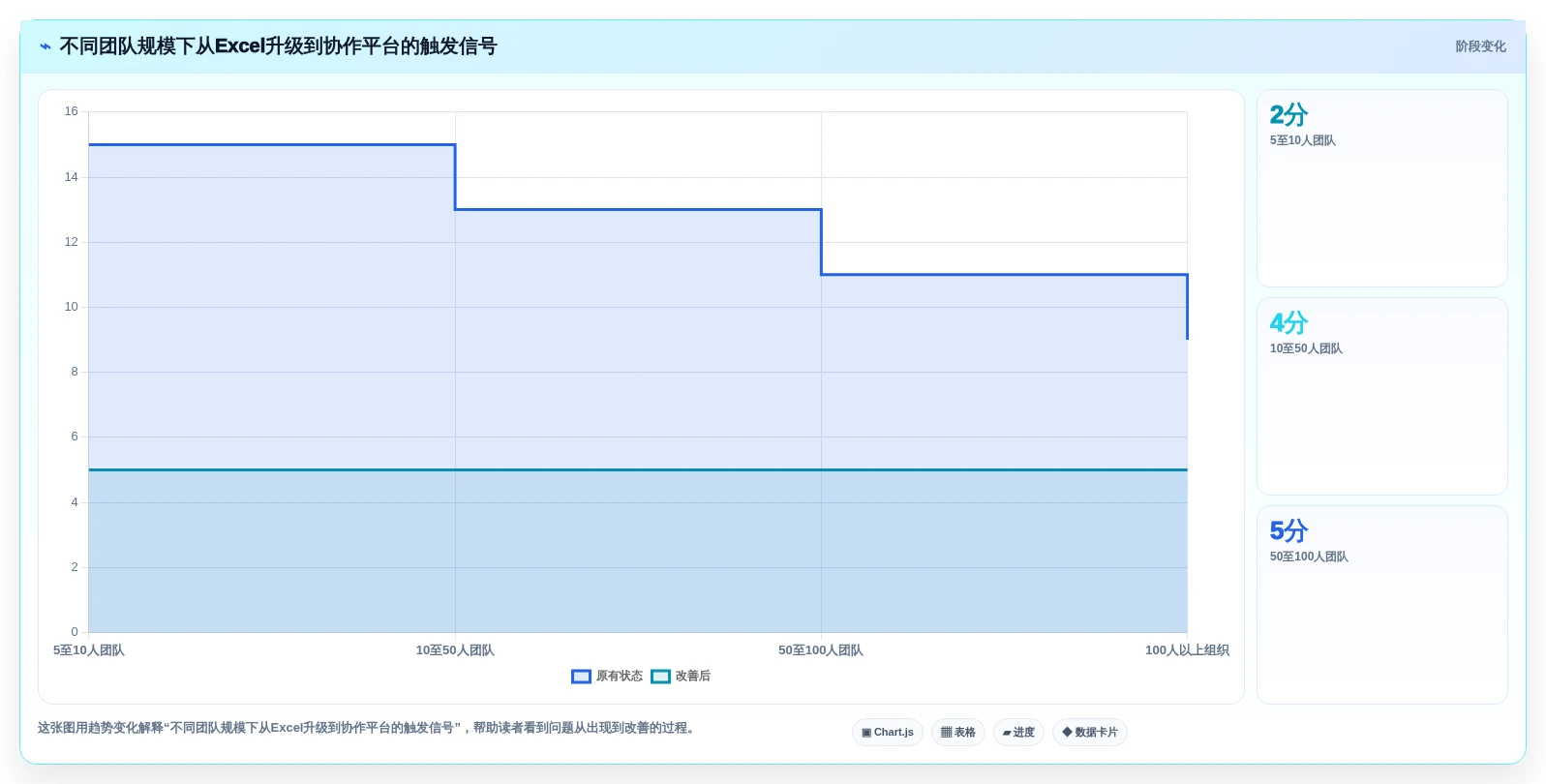This screenshot has width=1546, height=784.
Task: Click the description text beneath the chart
Action: [368, 728]
